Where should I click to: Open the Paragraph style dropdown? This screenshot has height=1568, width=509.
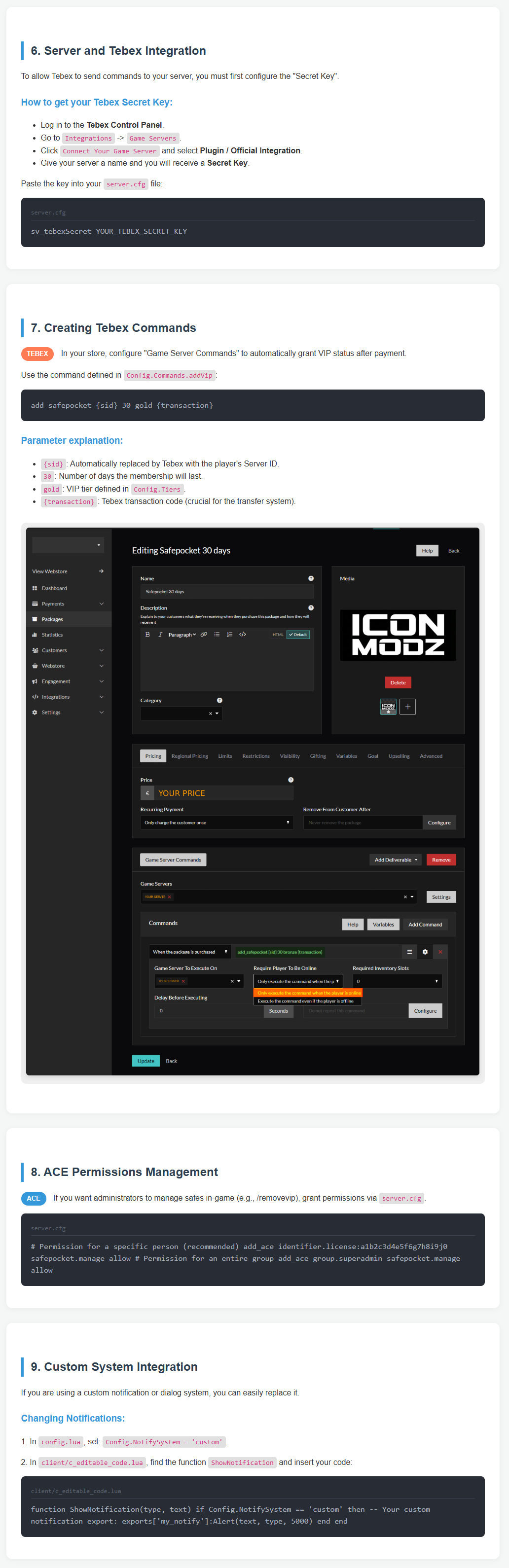coord(182,634)
